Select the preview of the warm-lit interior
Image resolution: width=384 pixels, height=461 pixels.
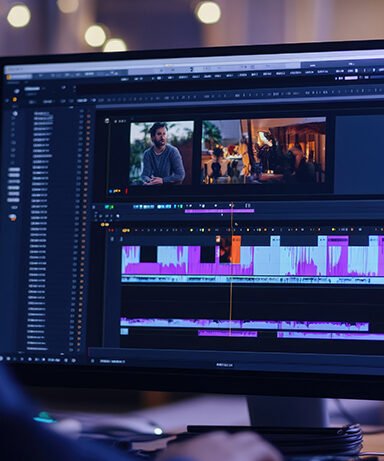pyautogui.click(x=264, y=151)
